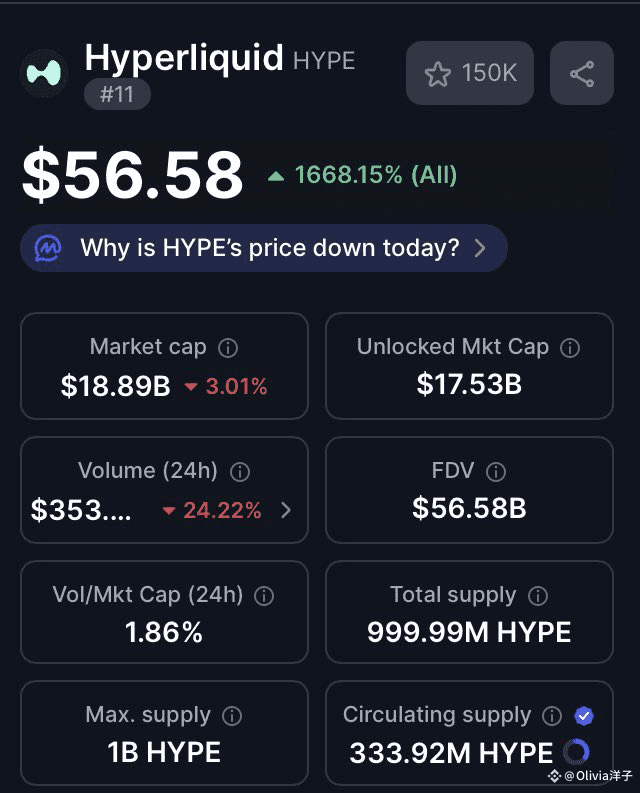Click the #11 rank badge
Viewport: 640px width, 793px height.
click(x=117, y=95)
